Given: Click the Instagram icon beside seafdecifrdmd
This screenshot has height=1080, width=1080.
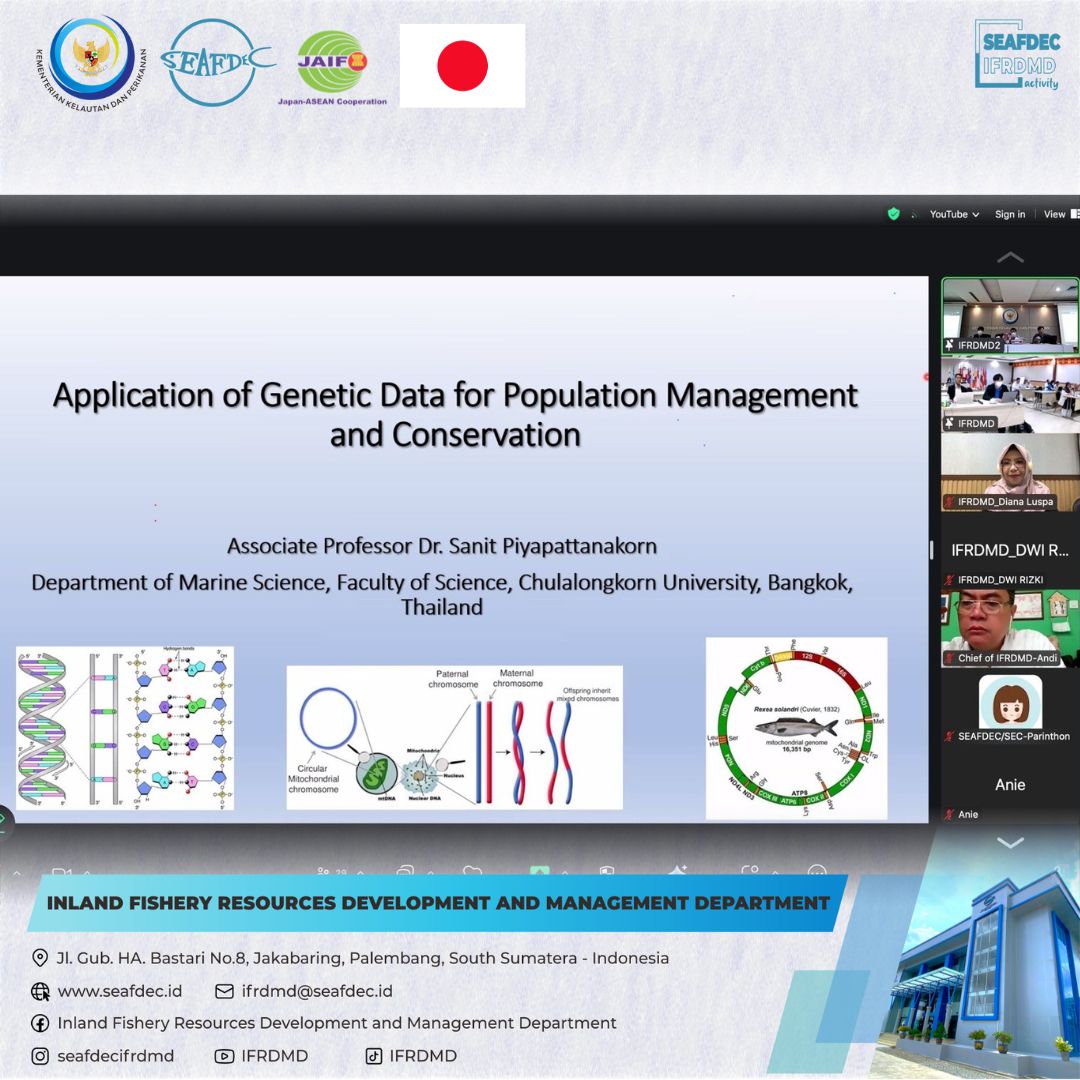Looking at the screenshot, I should tap(40, 1056).
